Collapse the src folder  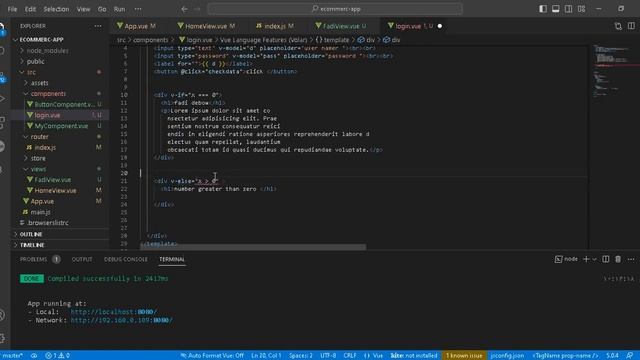pos(31,72)
